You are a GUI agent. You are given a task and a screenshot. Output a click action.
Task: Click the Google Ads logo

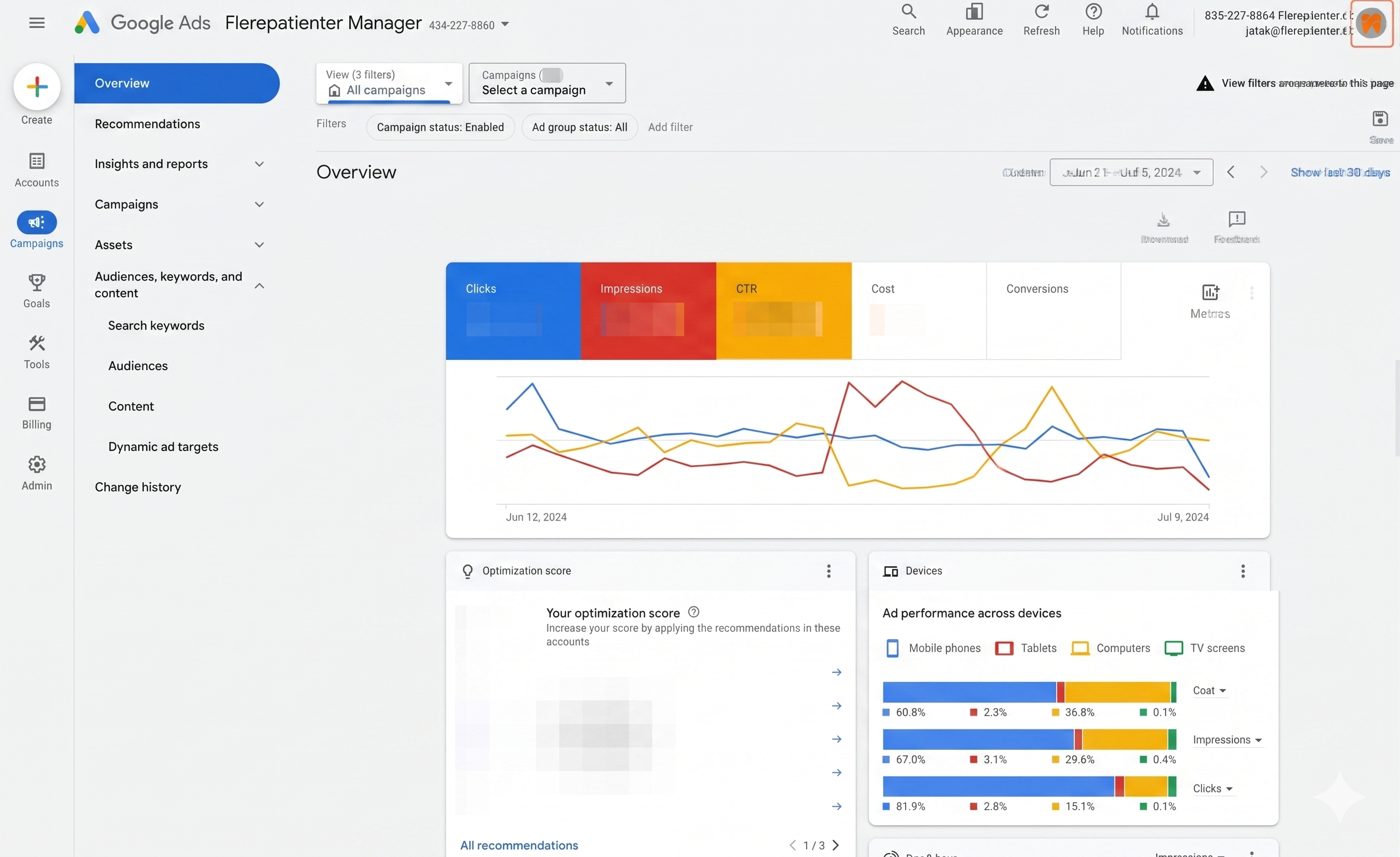[142, 22]
